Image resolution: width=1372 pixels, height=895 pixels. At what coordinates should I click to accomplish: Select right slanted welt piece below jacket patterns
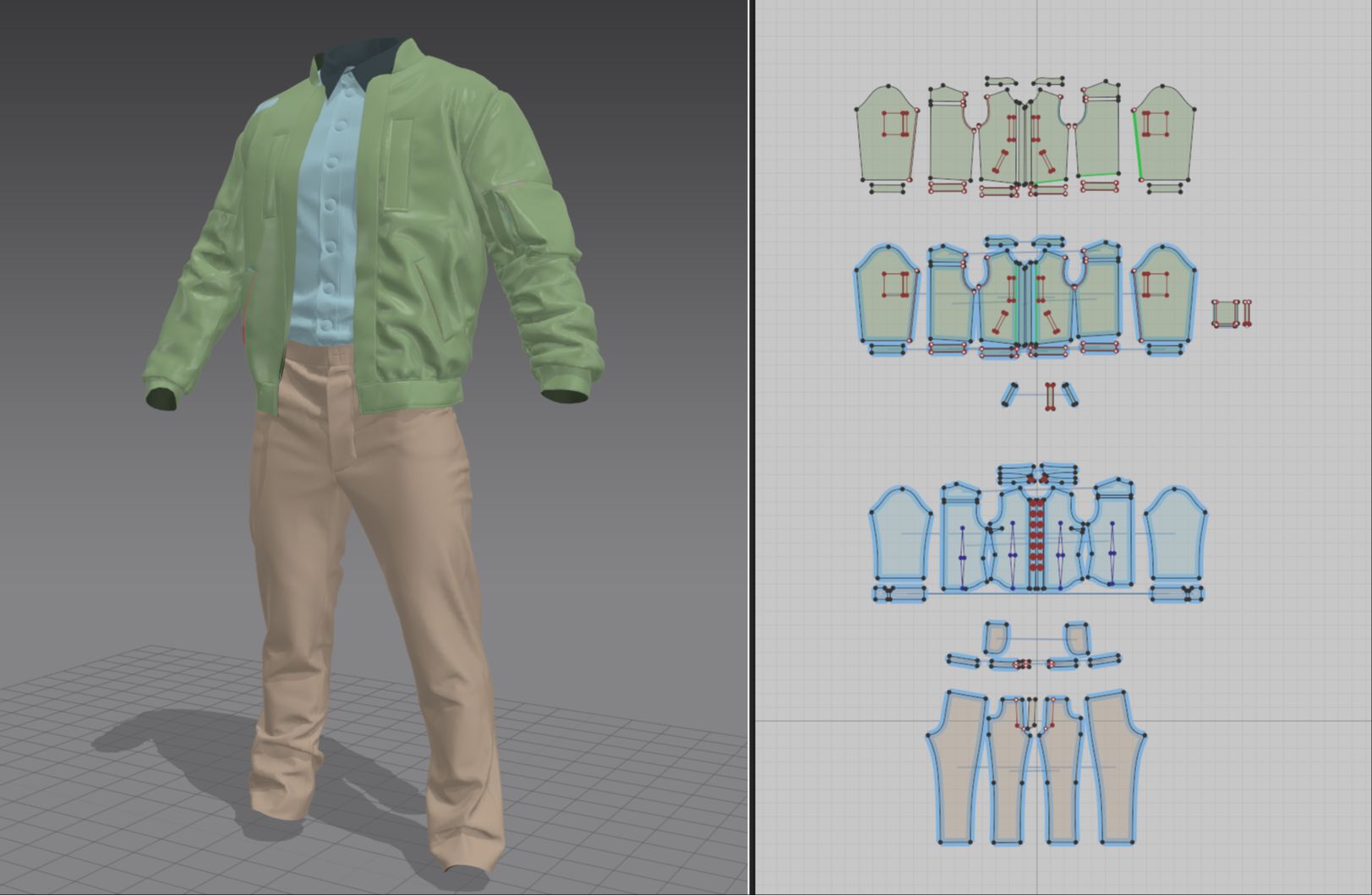1070,395
